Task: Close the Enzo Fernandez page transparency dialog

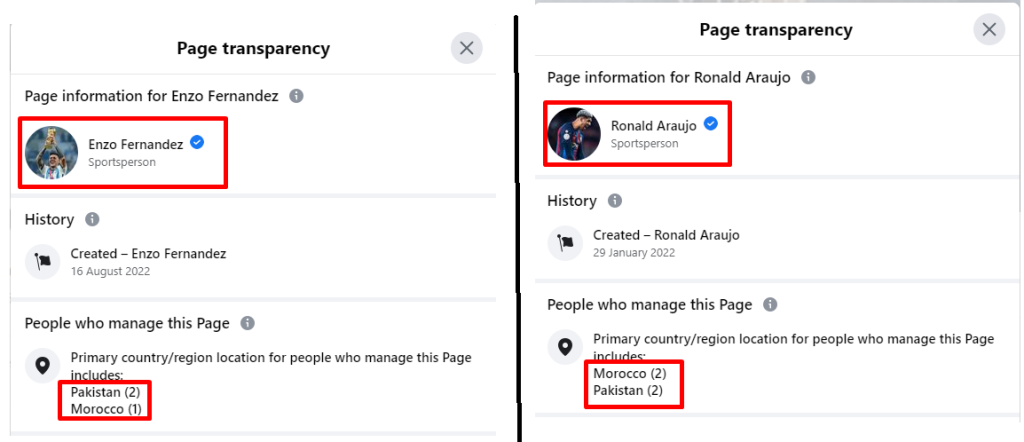Action: (466, 48)
